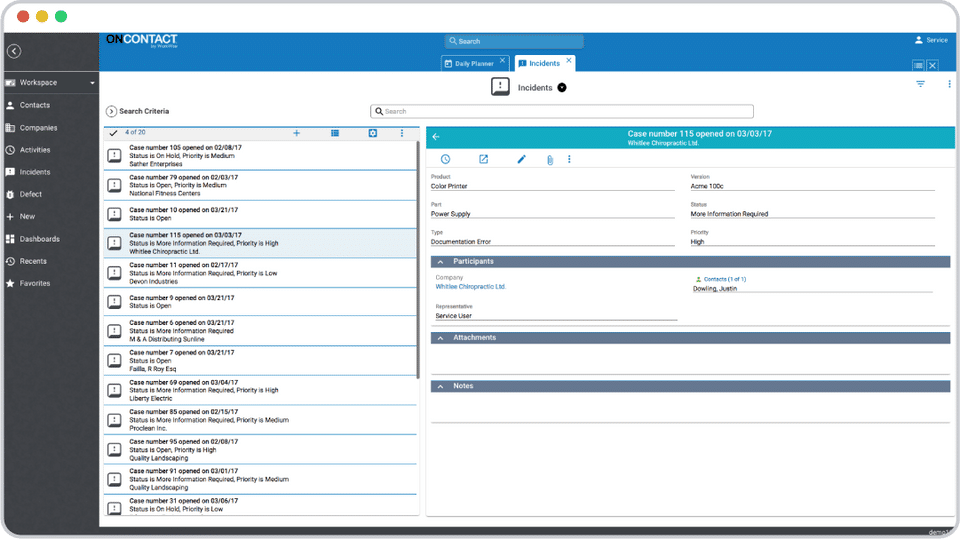Click the Representative field Service User
The width and height of the screenshot is (960, 539).
tap(556, 316)
